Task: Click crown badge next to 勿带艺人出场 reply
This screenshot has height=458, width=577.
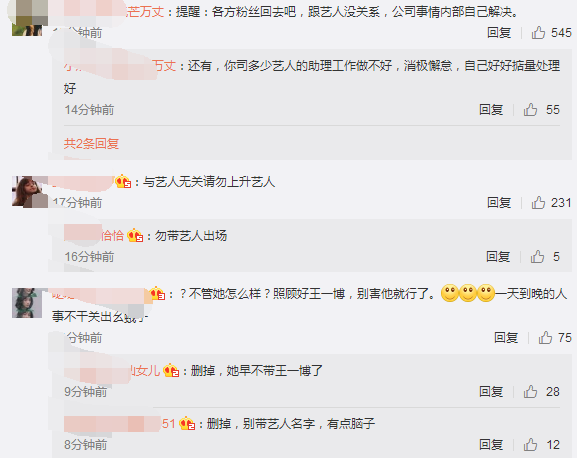Action: (x=135, y=235)
